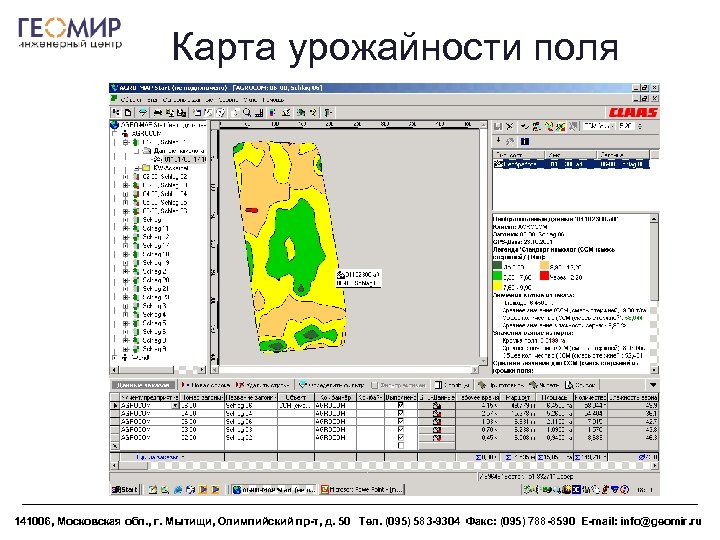Click the first quick launch icon next to Start
Screen dimensions: 720x540
coord(153,489)
